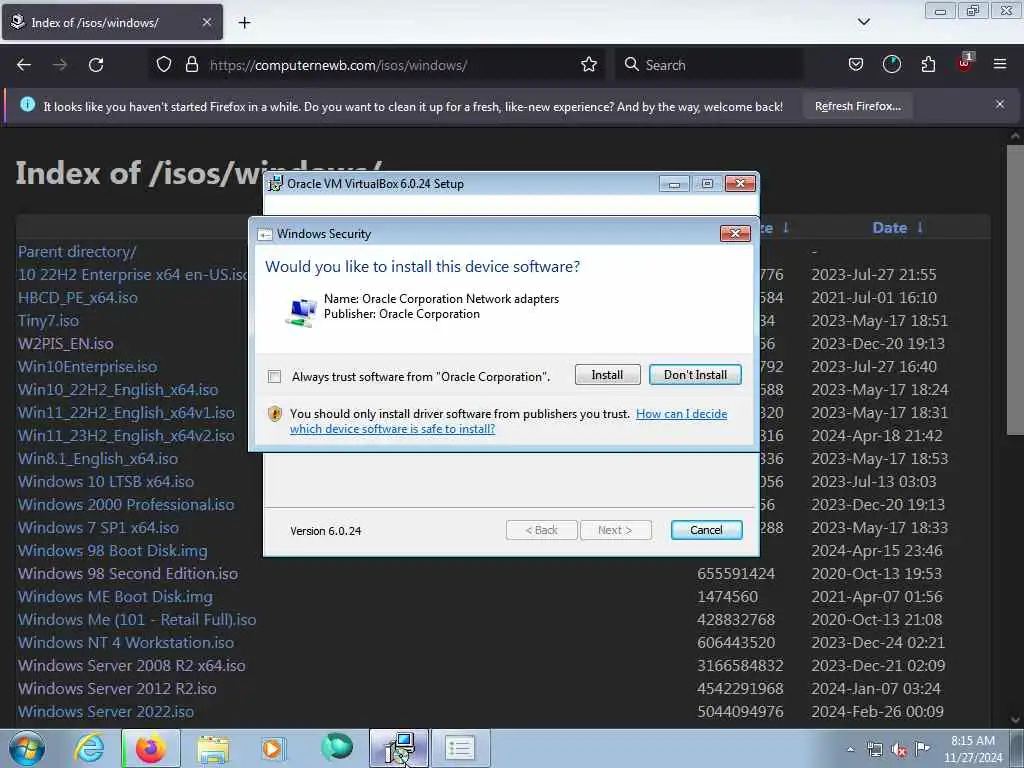The width and height of the screenshot is (1024, 768).
Task: Open the Pocket save icon
Action: [856, 65]
